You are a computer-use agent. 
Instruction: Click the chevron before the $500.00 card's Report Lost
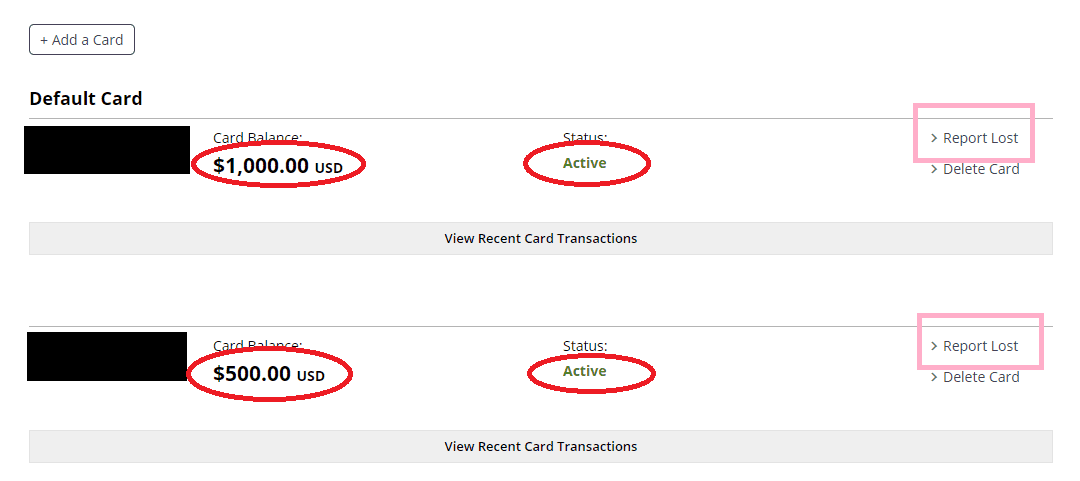pyautogui.click(x=934, y=346)
